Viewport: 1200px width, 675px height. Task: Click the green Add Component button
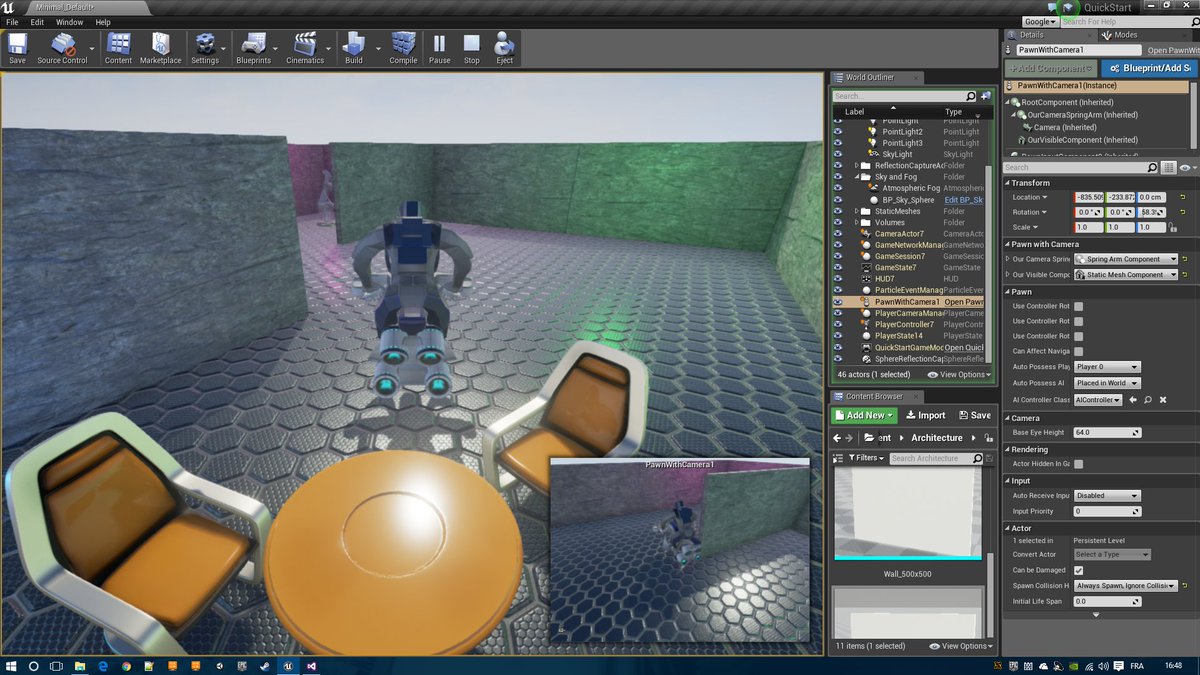[1050, 68]
